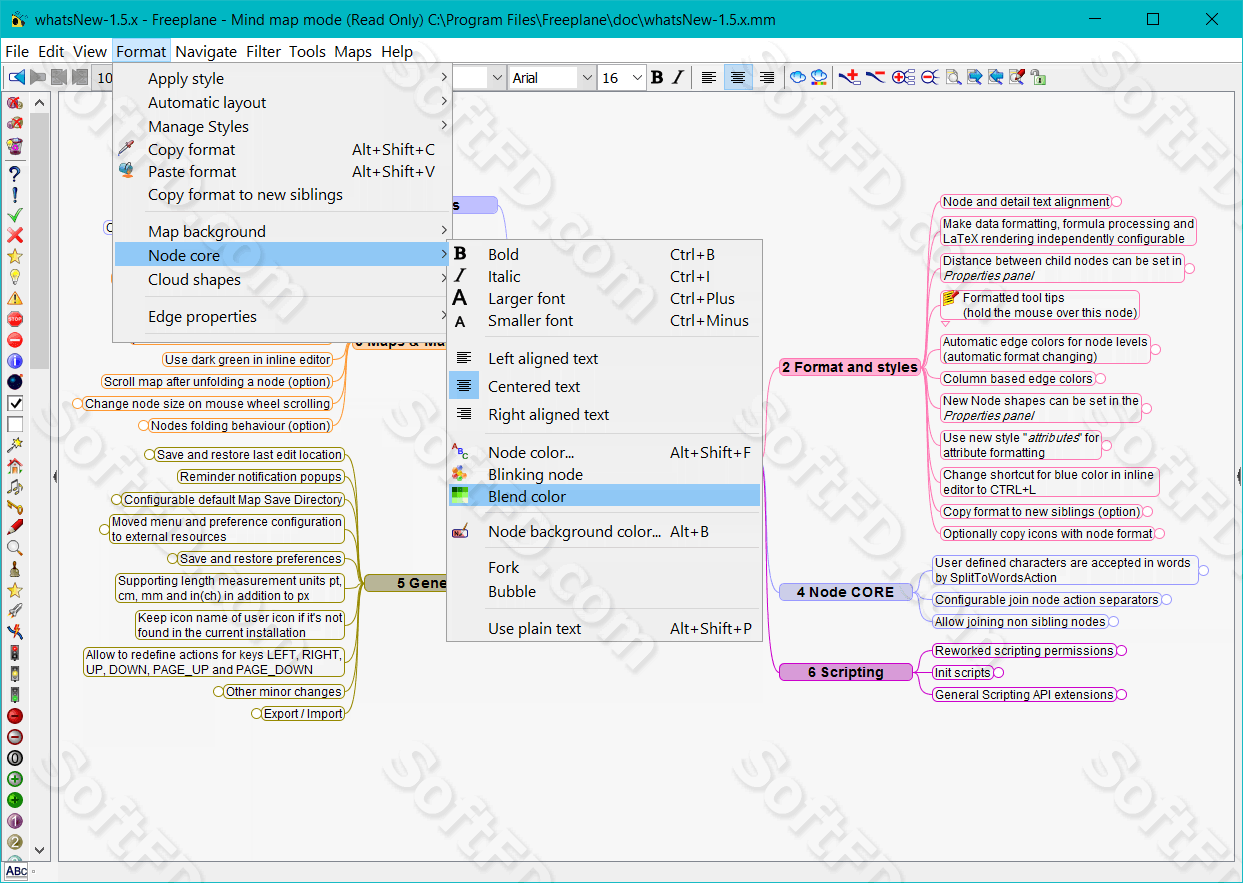Toggle the ABC spell check icon in status bar
This screenshot has height=883, width=1243.
17,871
